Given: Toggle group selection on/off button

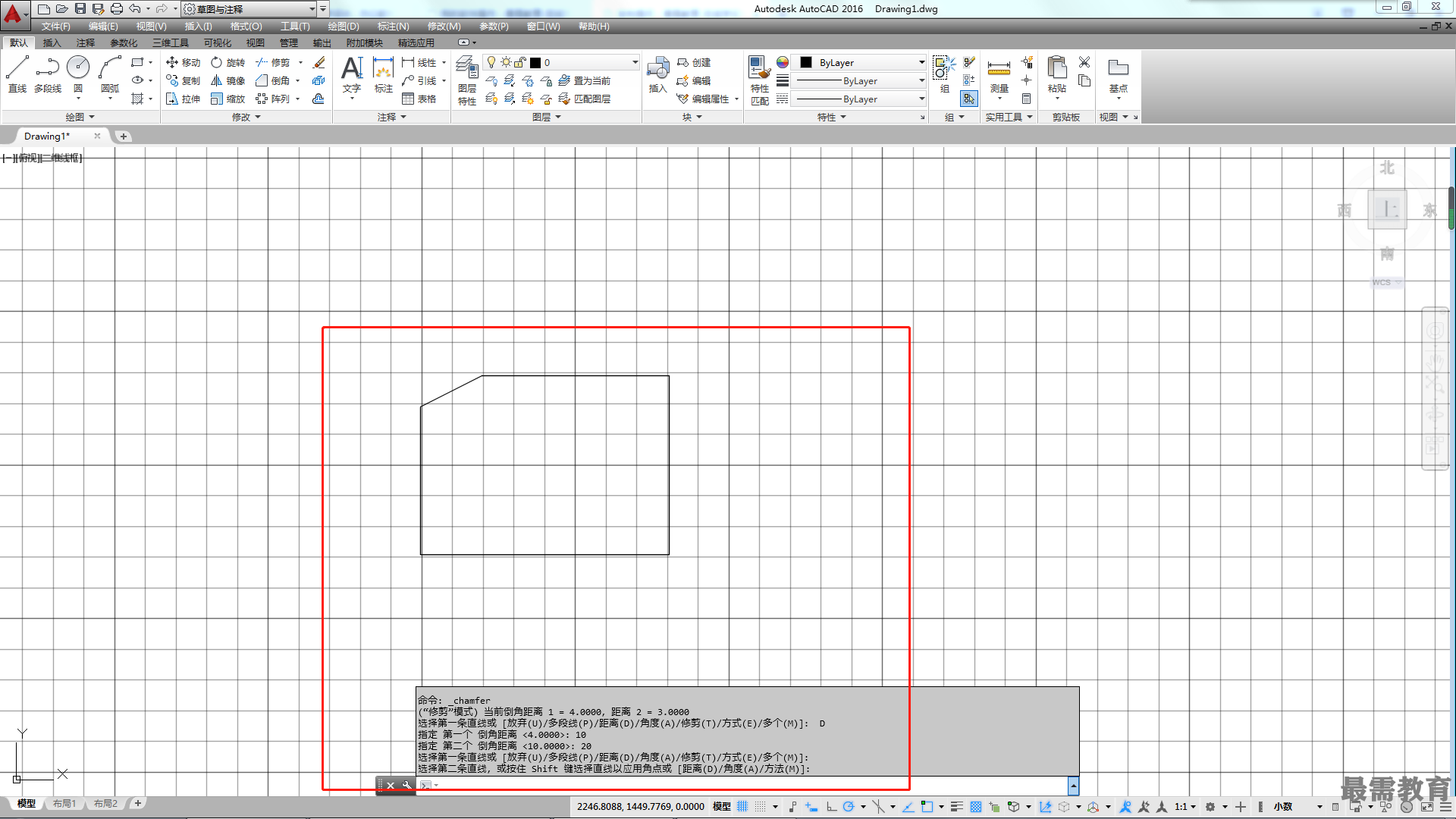Looking at the screenshot, I should 968,99.
